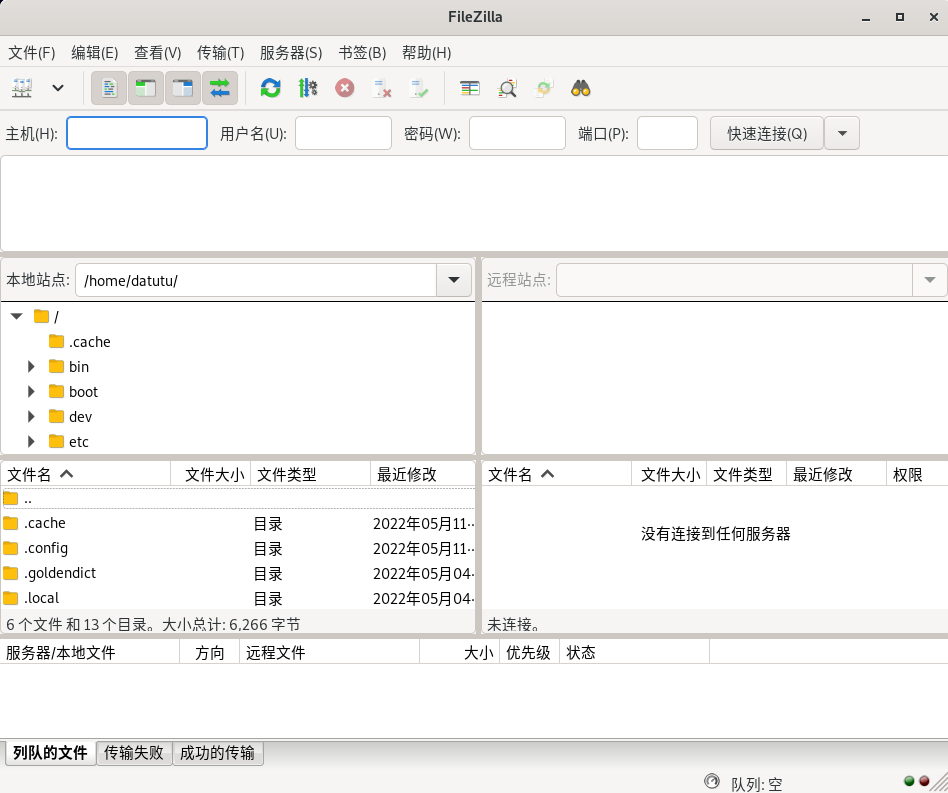Select dev folder in tree
Image resolution: width=948 pixels, height=793 pixels.
[70, 416]
